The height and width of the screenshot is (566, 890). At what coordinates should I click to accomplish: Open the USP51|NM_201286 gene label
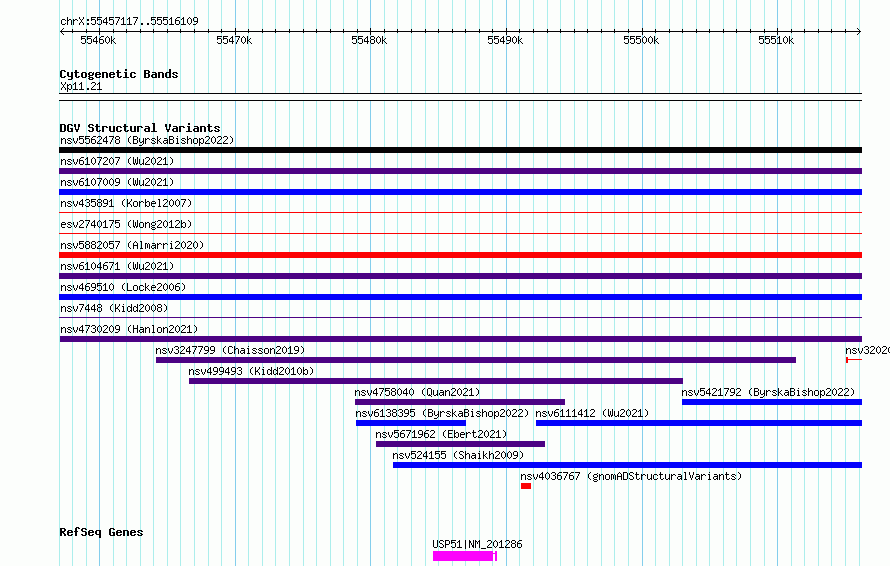[x=477, y=544]
